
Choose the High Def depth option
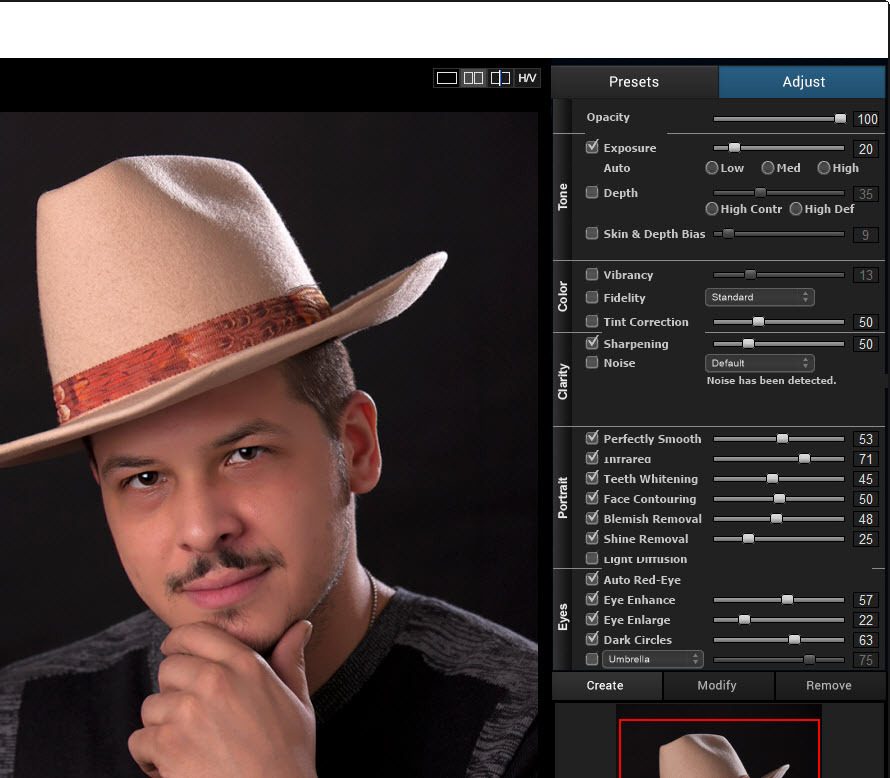pos(796,209)
